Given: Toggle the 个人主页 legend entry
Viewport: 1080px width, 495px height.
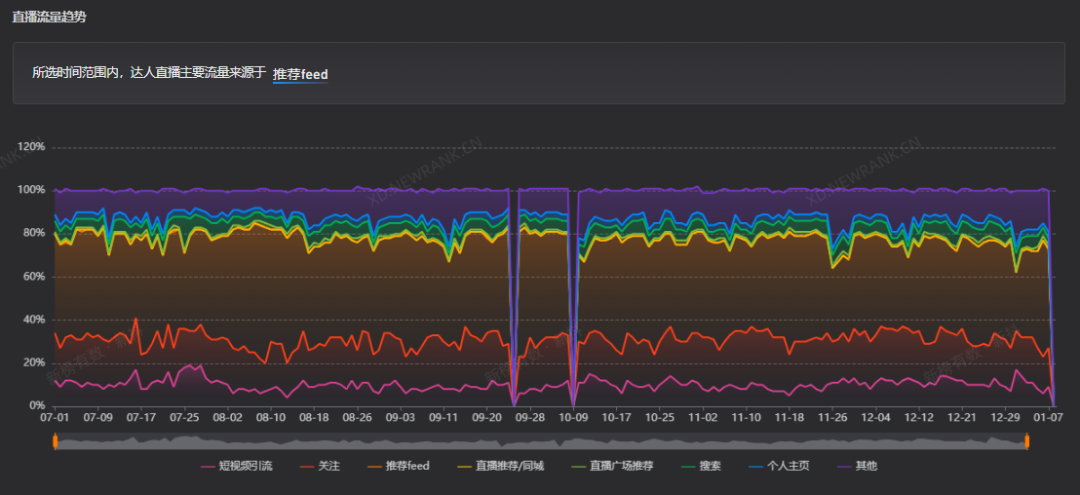Looking at the screenshot, I should click(778, 466).
